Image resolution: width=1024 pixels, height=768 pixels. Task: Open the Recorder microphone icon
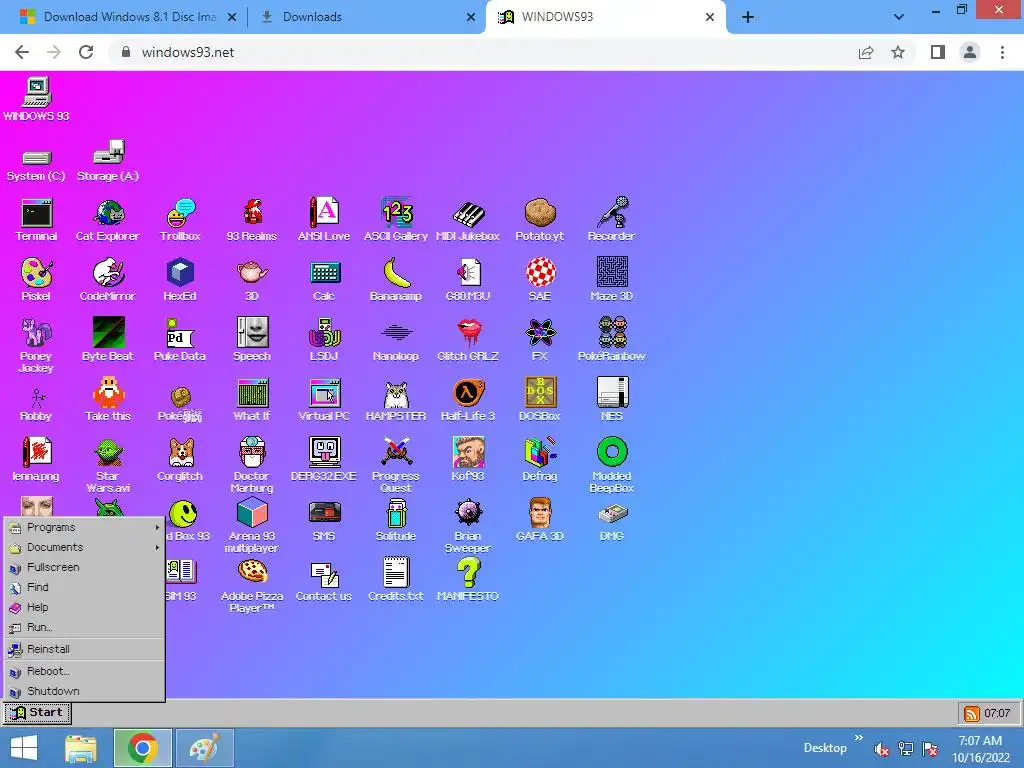(x=611, y=220)
